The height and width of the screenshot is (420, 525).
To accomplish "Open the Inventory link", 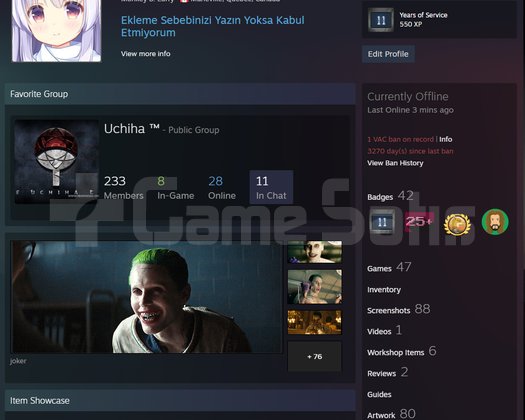I will click(384, 290).
